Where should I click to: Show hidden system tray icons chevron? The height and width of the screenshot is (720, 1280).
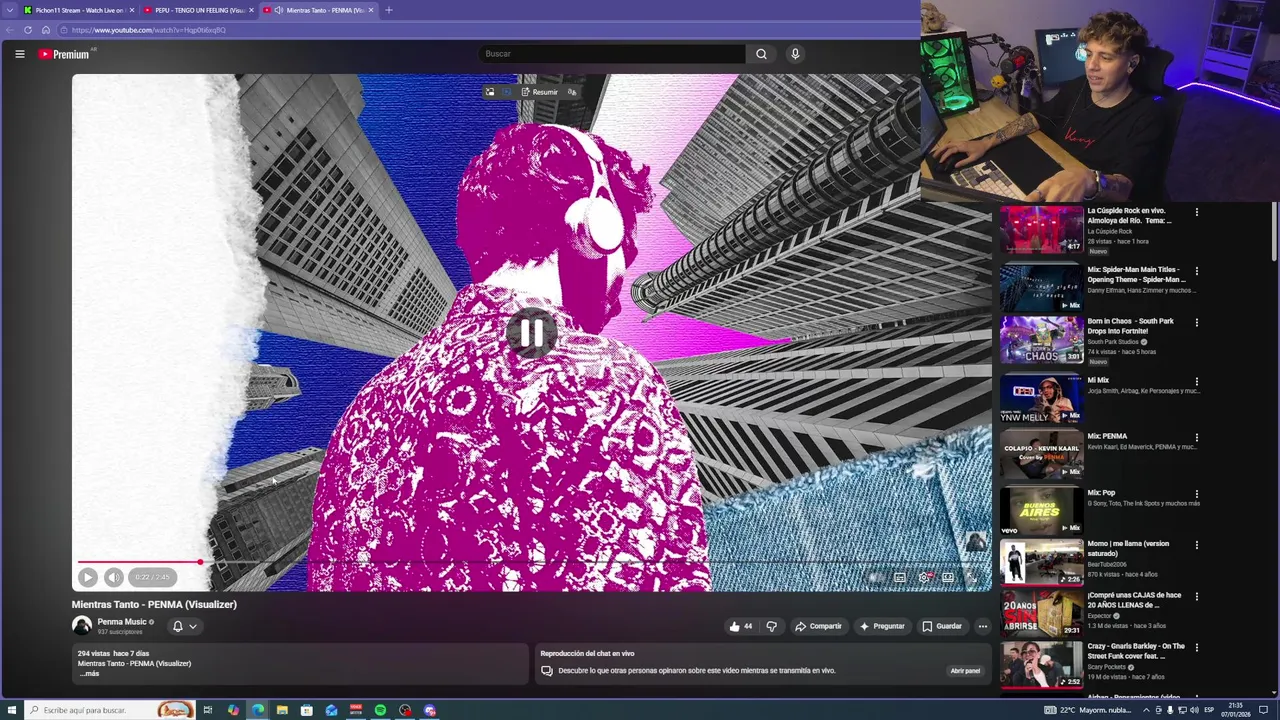tap(1145, 710)
